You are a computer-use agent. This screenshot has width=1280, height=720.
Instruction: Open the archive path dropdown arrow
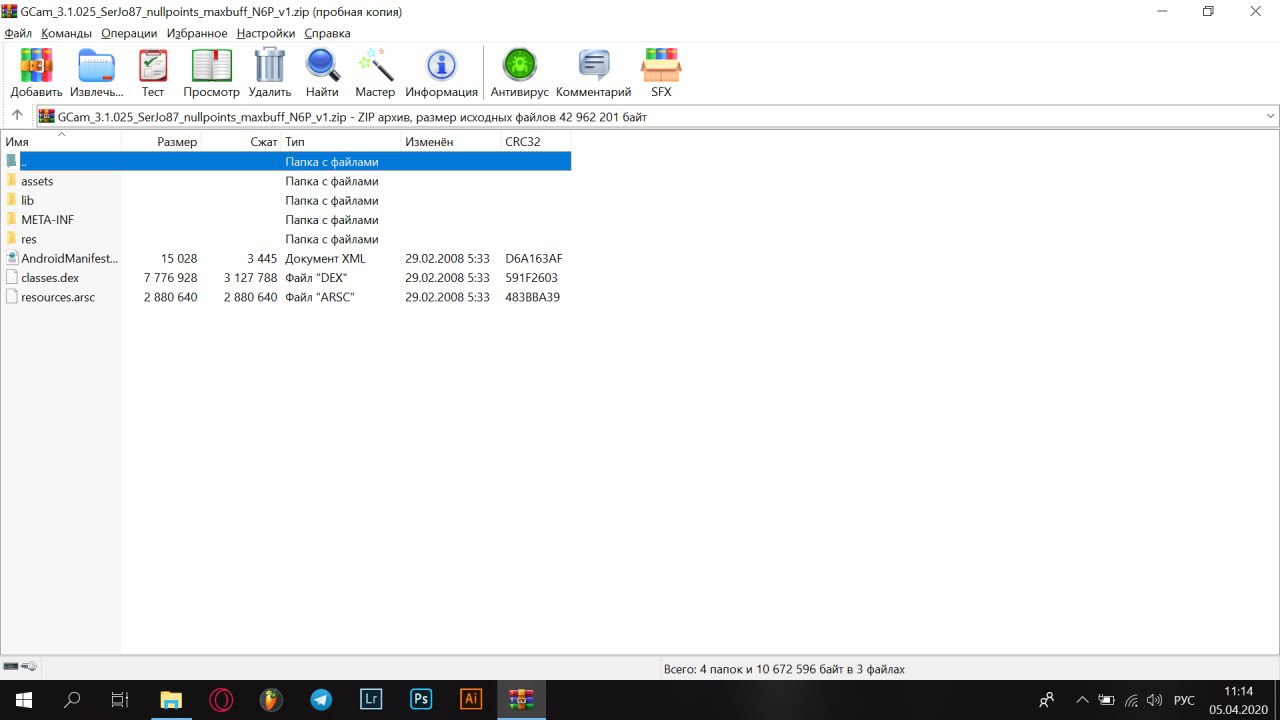pyautogui.click(x=1271, y=116)
